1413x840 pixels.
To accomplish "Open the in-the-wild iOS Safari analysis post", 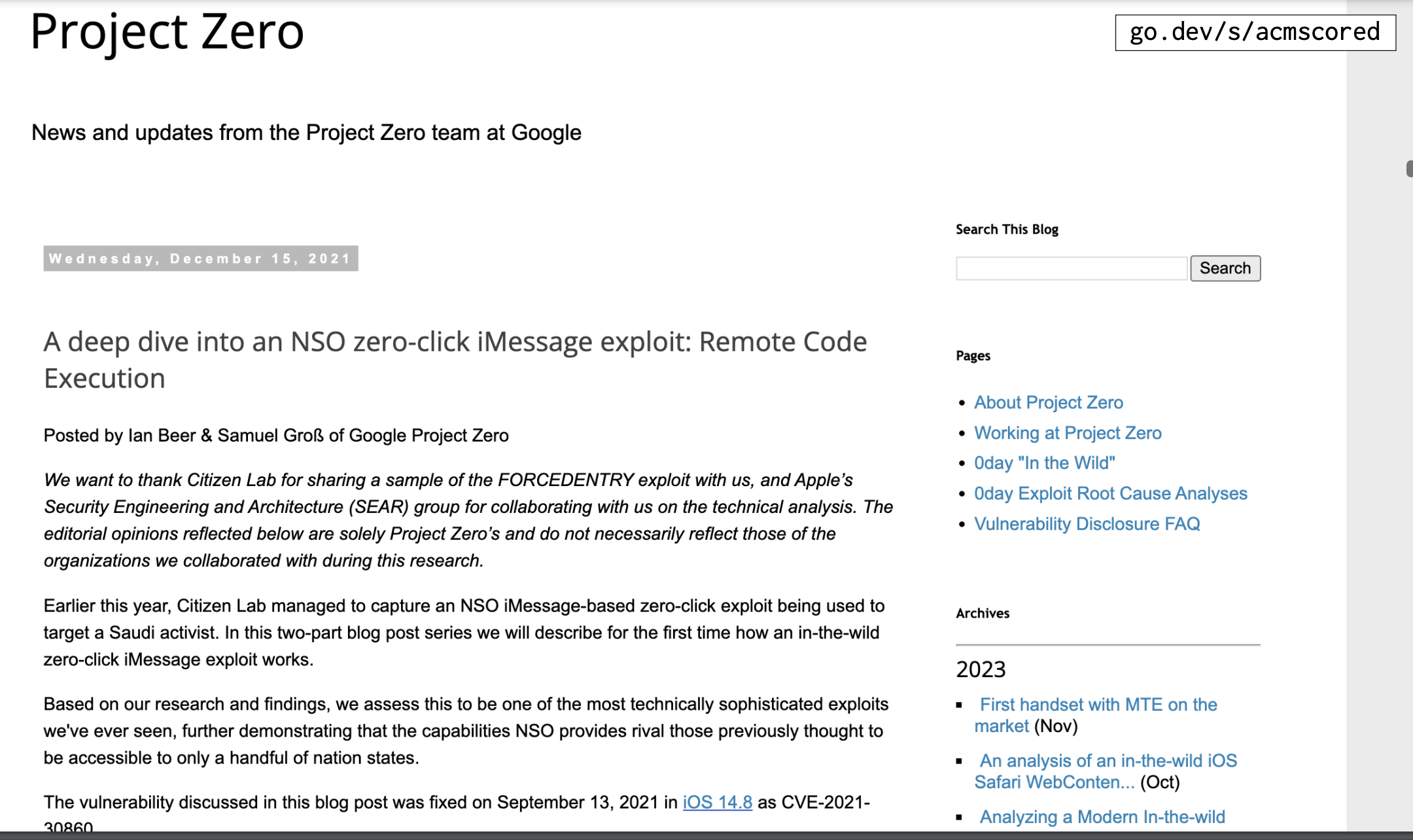I will pyautogui.click(x=1108, y=761).
